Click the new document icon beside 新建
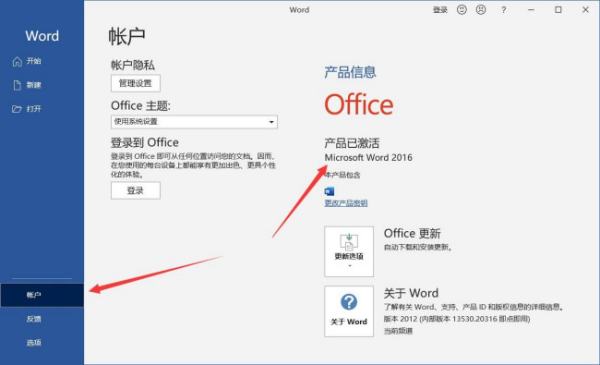The width and height of the screenshot is (600, 365). [x=17, y=85]
